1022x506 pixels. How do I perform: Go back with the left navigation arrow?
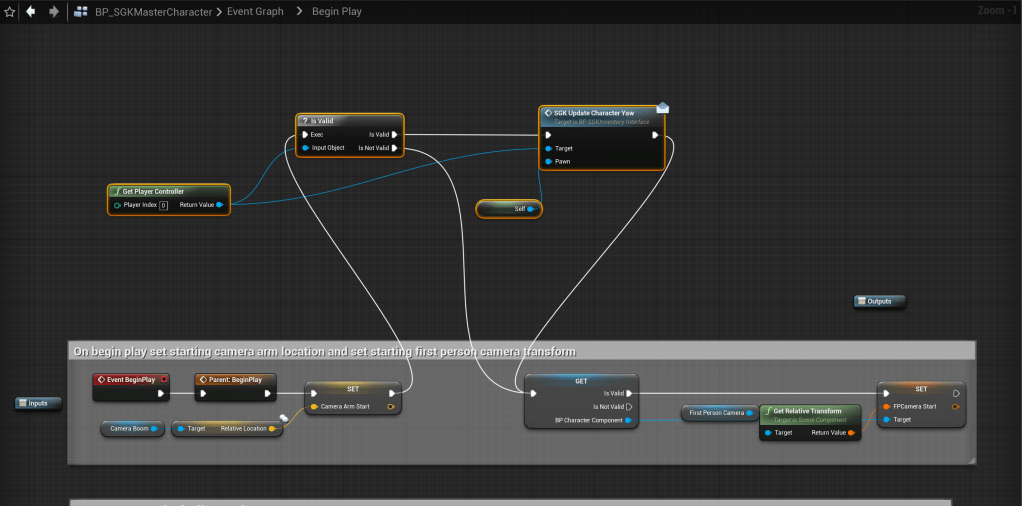pyautogui.click(x=31, y=12)
